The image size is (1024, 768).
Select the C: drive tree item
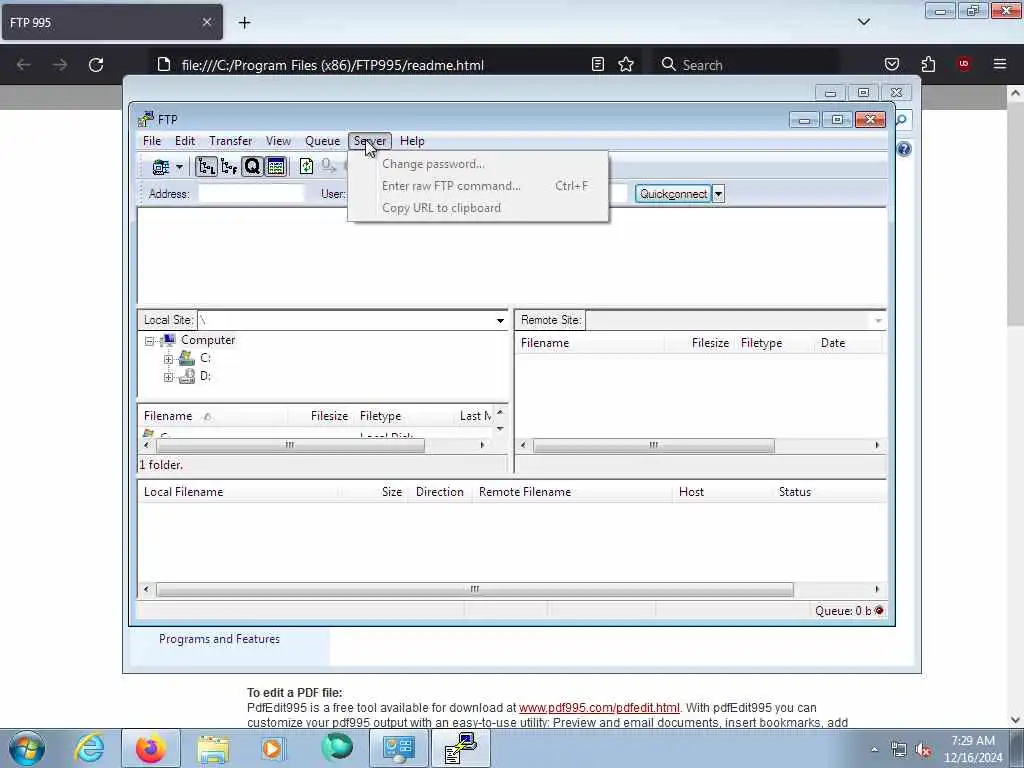coord(205,358)
